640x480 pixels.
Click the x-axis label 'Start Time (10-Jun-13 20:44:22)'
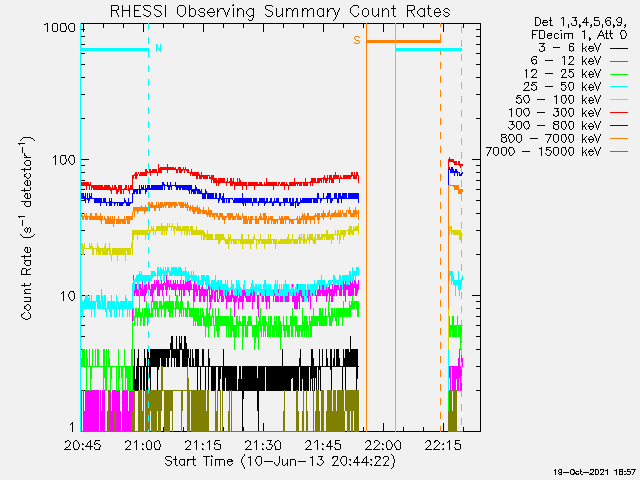[280, 461]
